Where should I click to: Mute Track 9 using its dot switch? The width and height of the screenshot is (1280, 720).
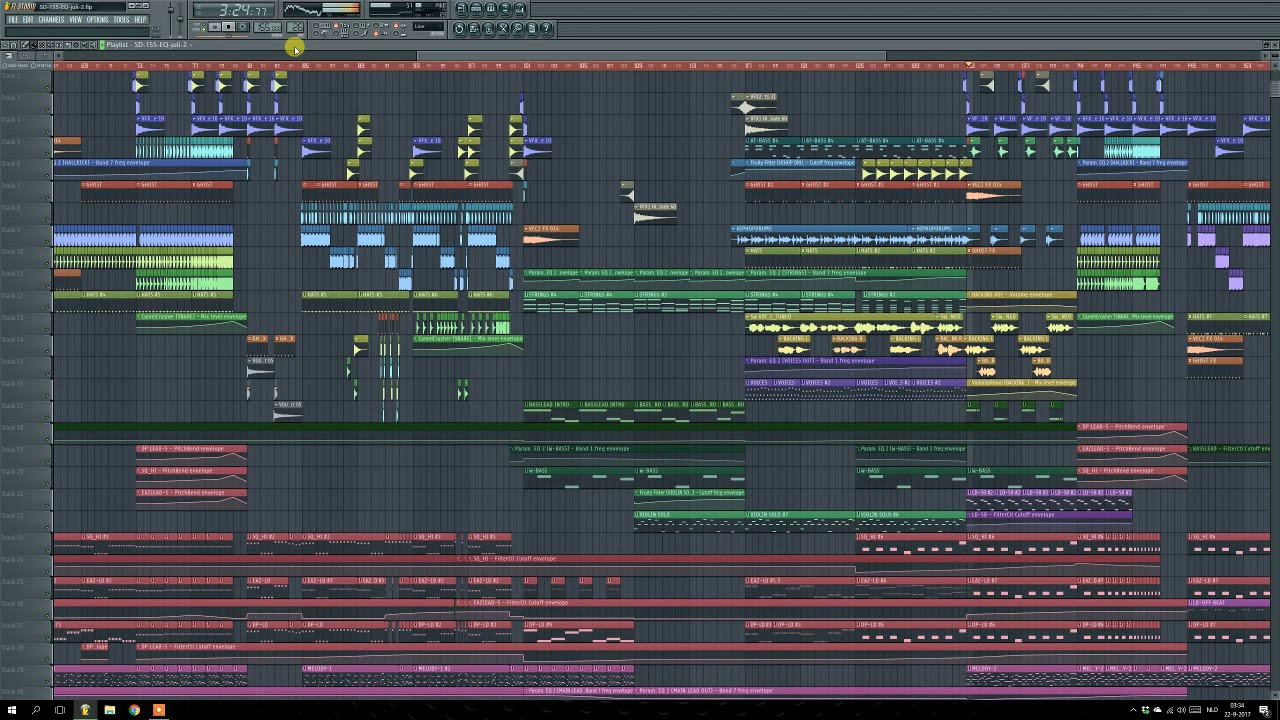[47, 241]
